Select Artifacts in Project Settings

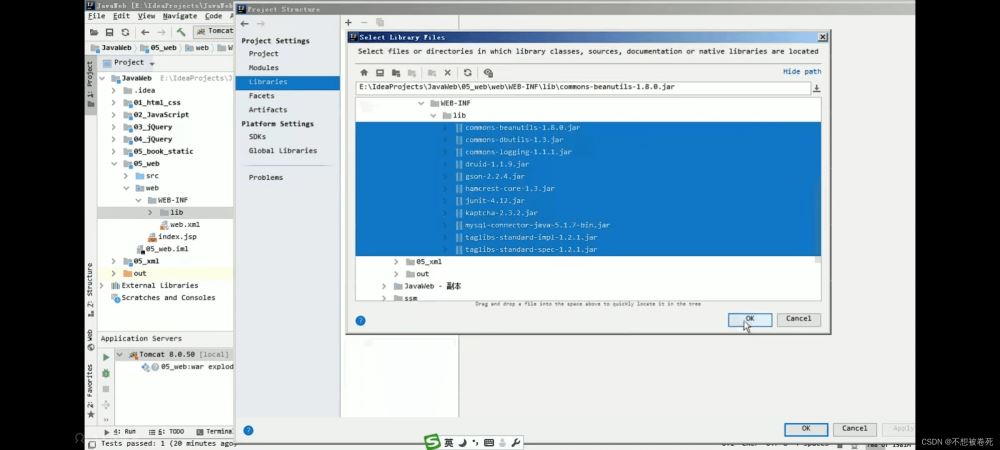[268, 110]
